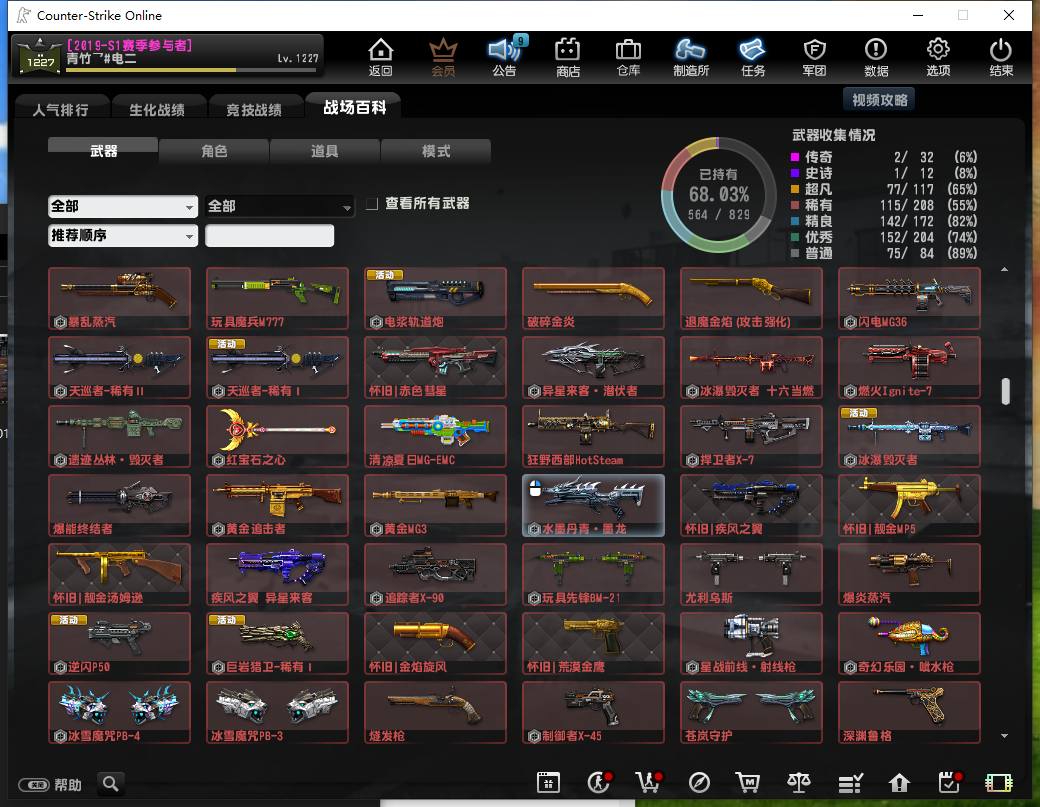
Task: Select the 追踪者X-90 weapon card
Action: pyautogui.click(x=435, y=574)
